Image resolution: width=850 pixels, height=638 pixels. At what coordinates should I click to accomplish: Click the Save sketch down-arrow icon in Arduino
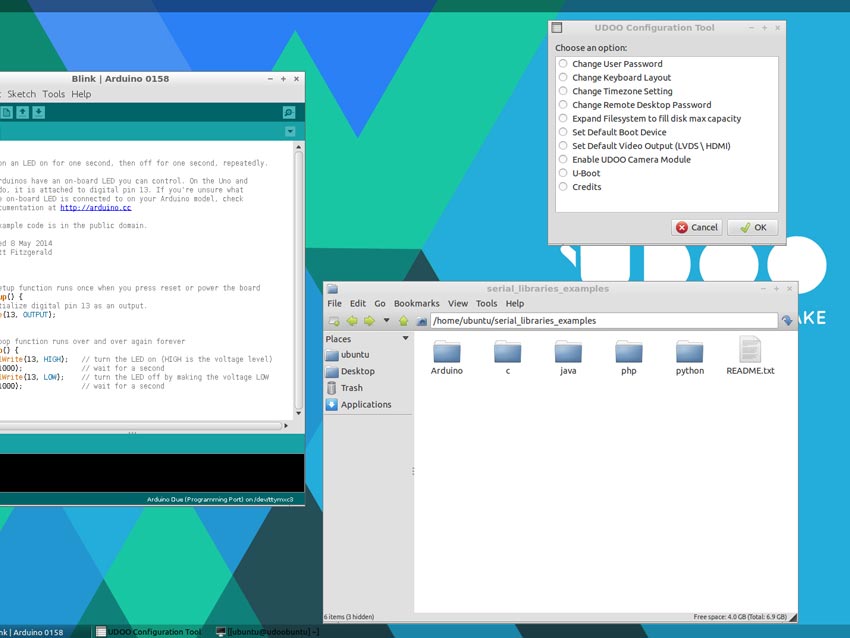[38, 112]
